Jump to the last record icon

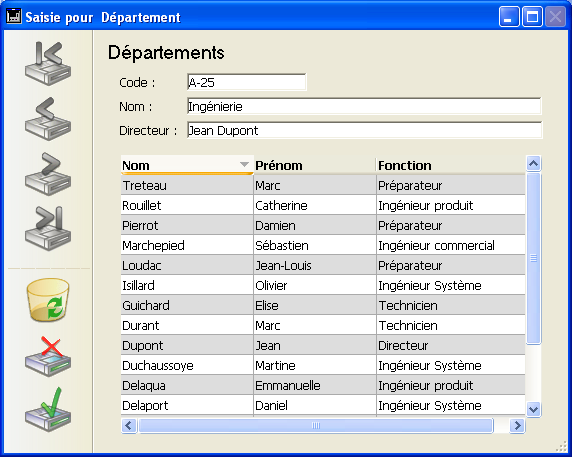click(x=48, y=228)
